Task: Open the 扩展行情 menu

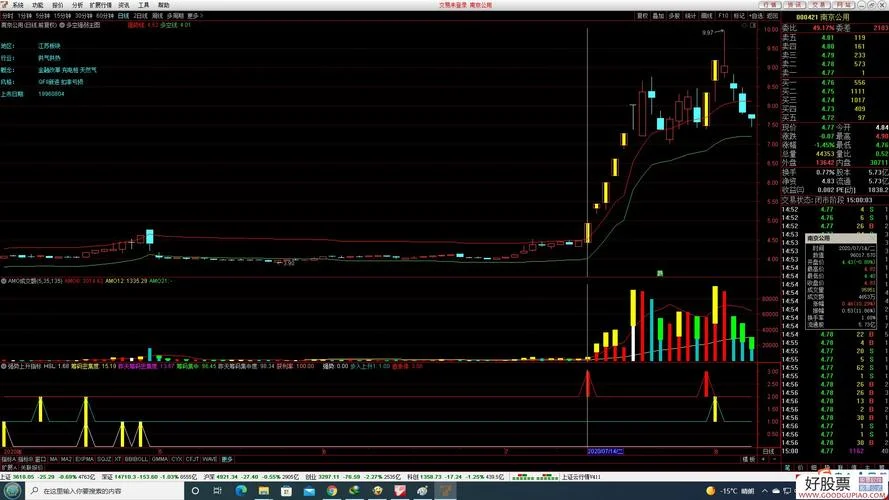Action: 100,5
